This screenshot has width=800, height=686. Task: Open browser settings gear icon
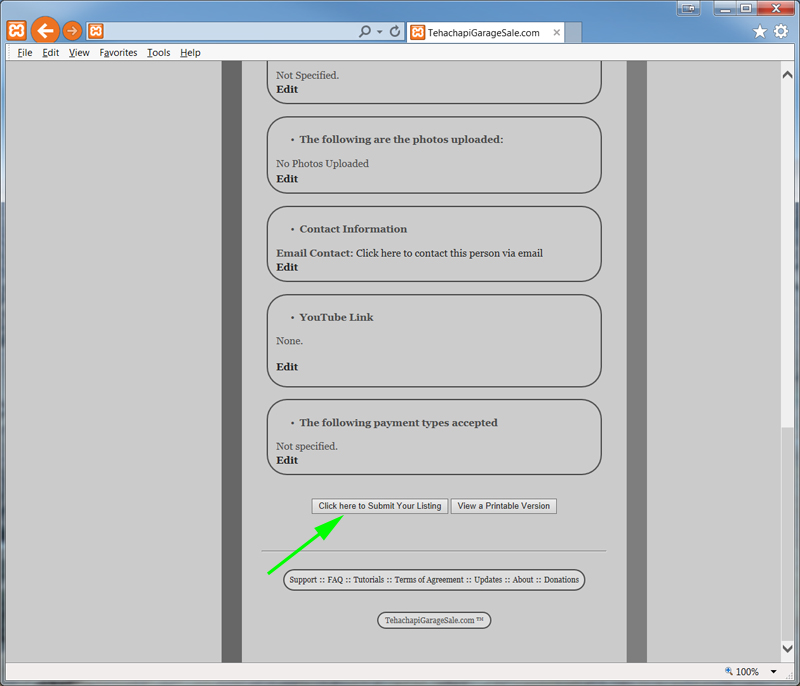point(781,32)
